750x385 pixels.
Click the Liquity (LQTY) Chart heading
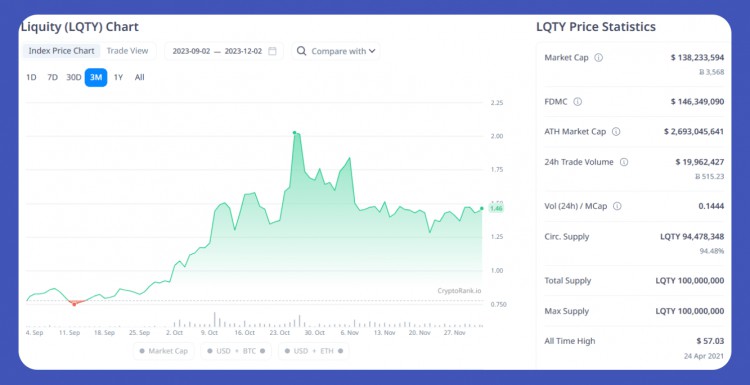pos(80,27)
